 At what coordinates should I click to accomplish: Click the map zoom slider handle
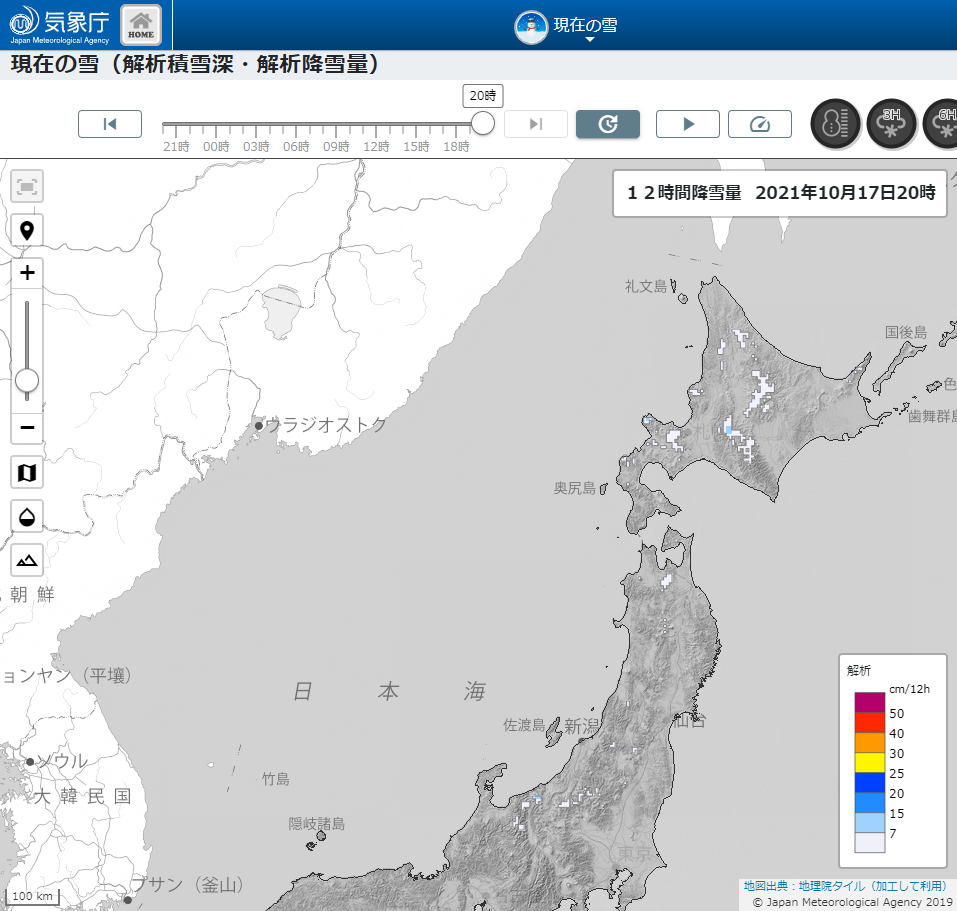[x=27, y=380]
